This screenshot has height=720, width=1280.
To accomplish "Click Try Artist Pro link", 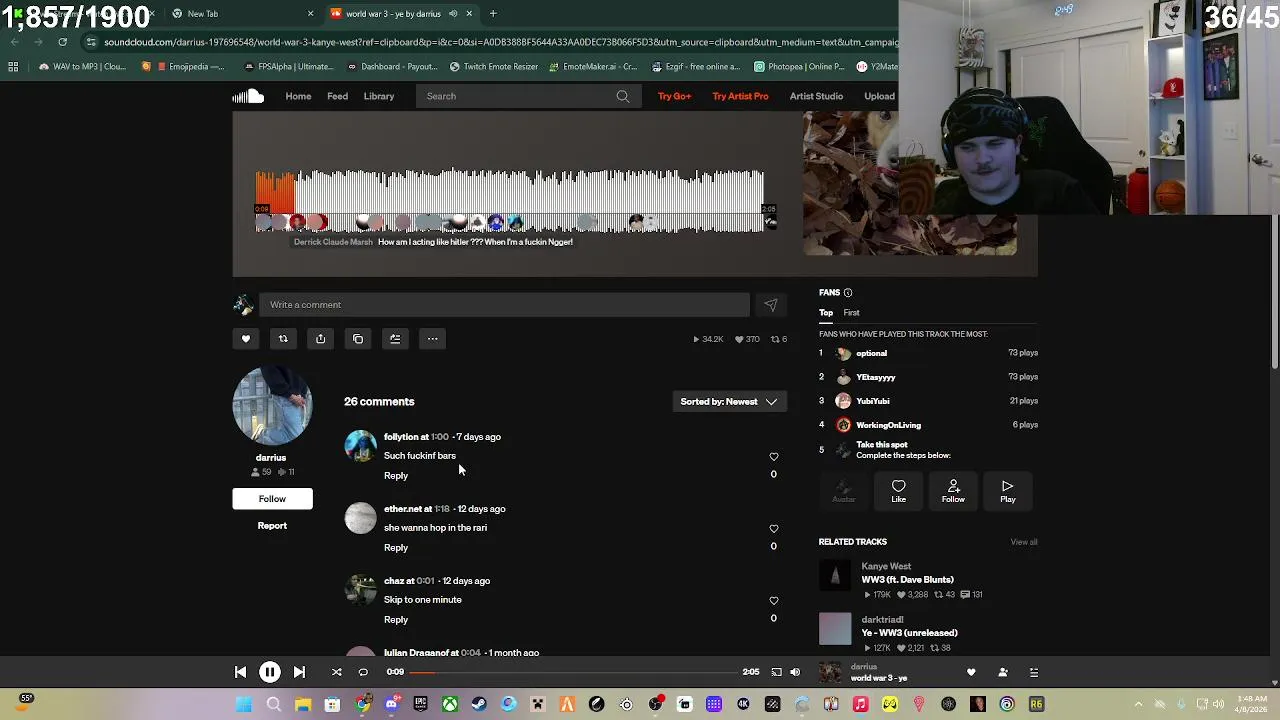I will [x=740, y=96].
